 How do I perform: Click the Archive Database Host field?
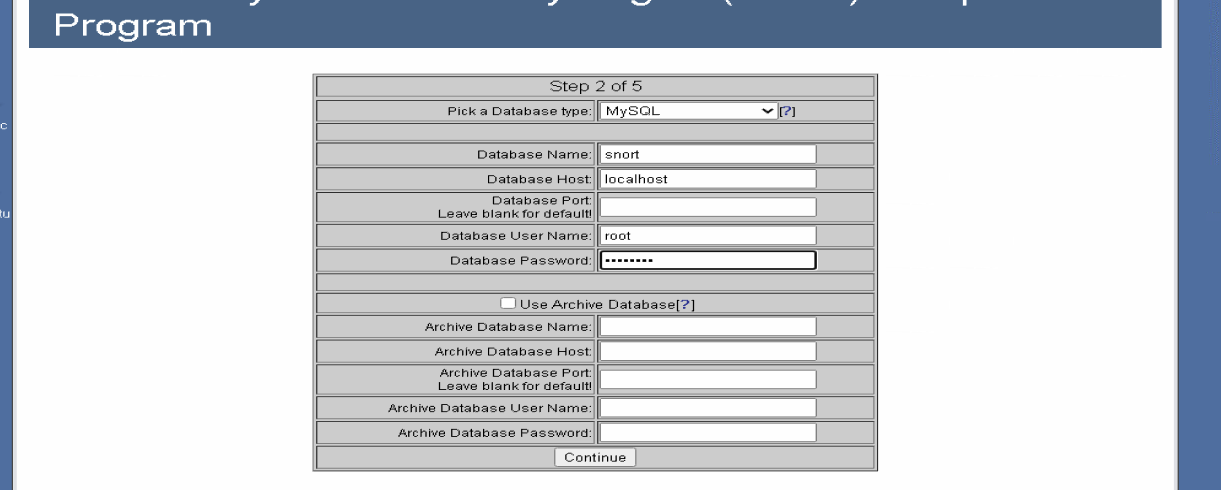pos(708,351)
